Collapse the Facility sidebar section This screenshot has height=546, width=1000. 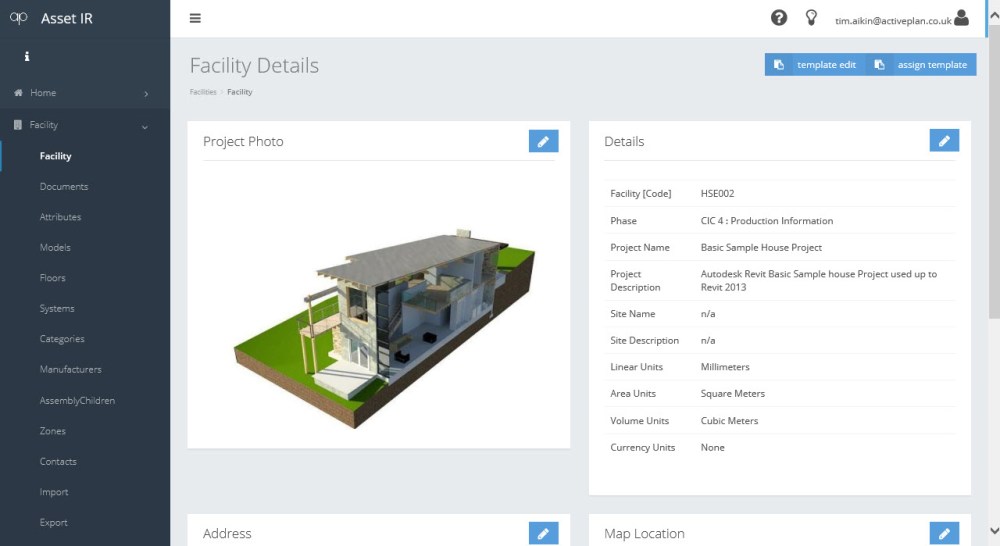[x=145, y=126]
